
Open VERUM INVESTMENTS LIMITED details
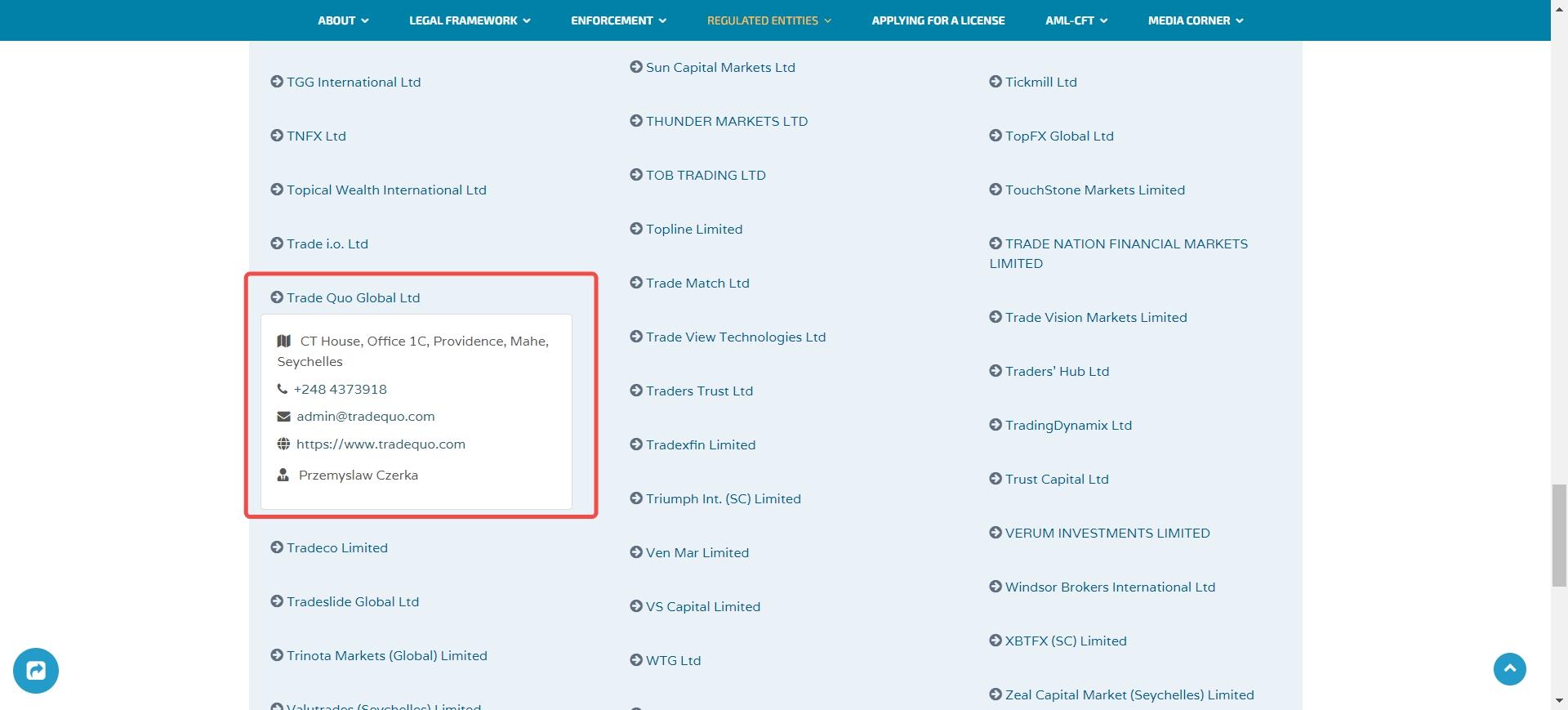coord(1099,533)
